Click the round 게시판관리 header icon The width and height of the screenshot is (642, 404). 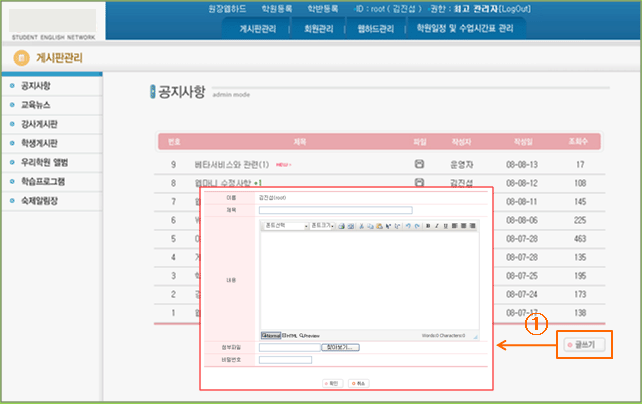[21, 58]
